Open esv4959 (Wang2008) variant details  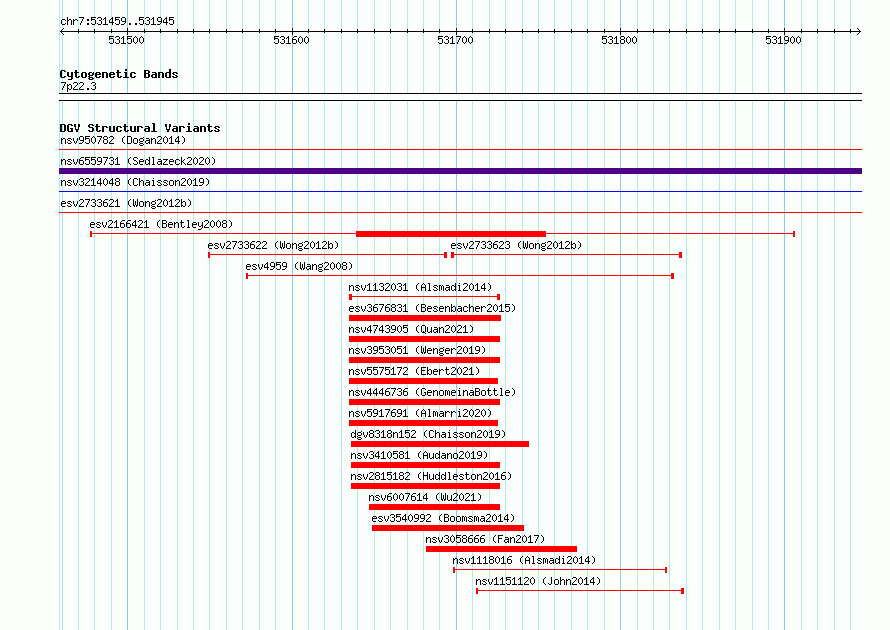click(x=299, y=266)
